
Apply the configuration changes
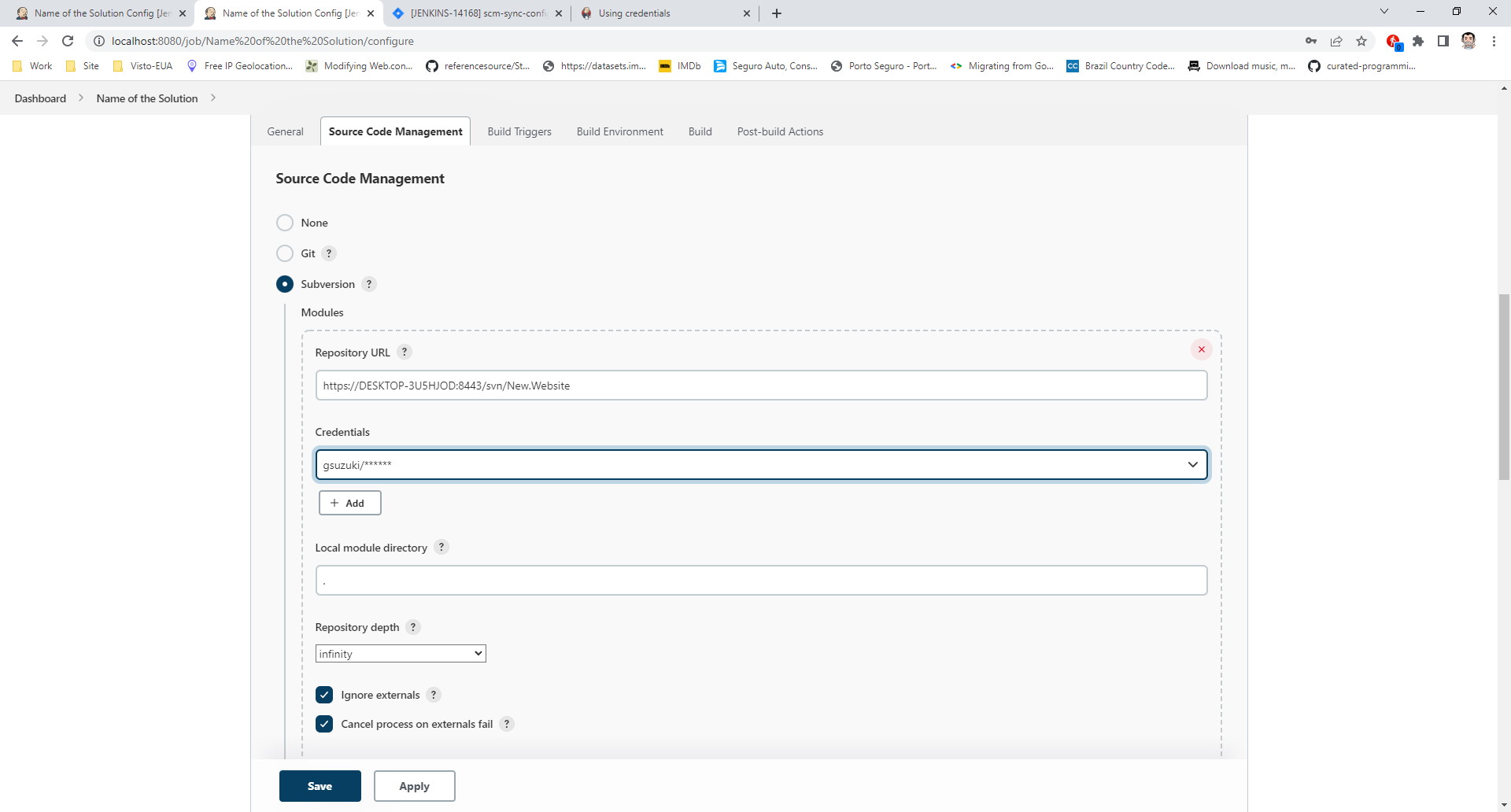point(415,786)
